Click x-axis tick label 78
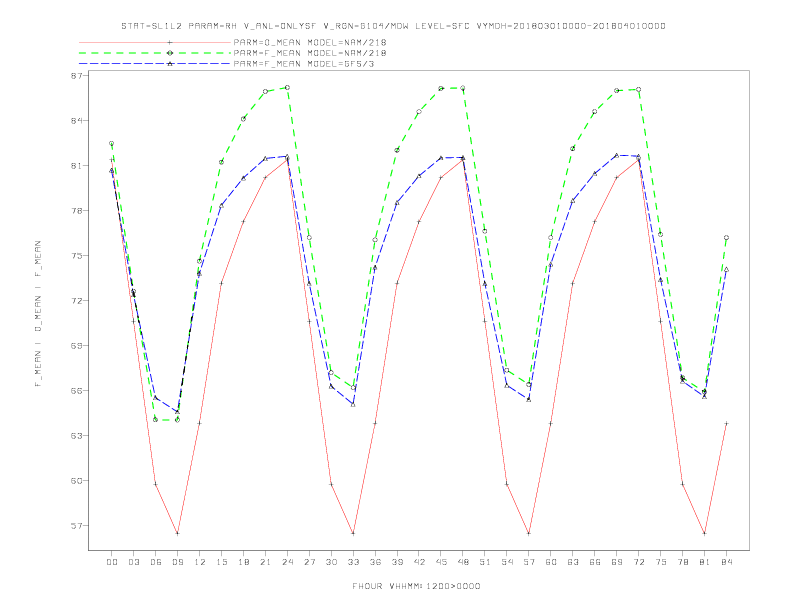The height and width of the screenshot is (612, 792). [682, 562]
